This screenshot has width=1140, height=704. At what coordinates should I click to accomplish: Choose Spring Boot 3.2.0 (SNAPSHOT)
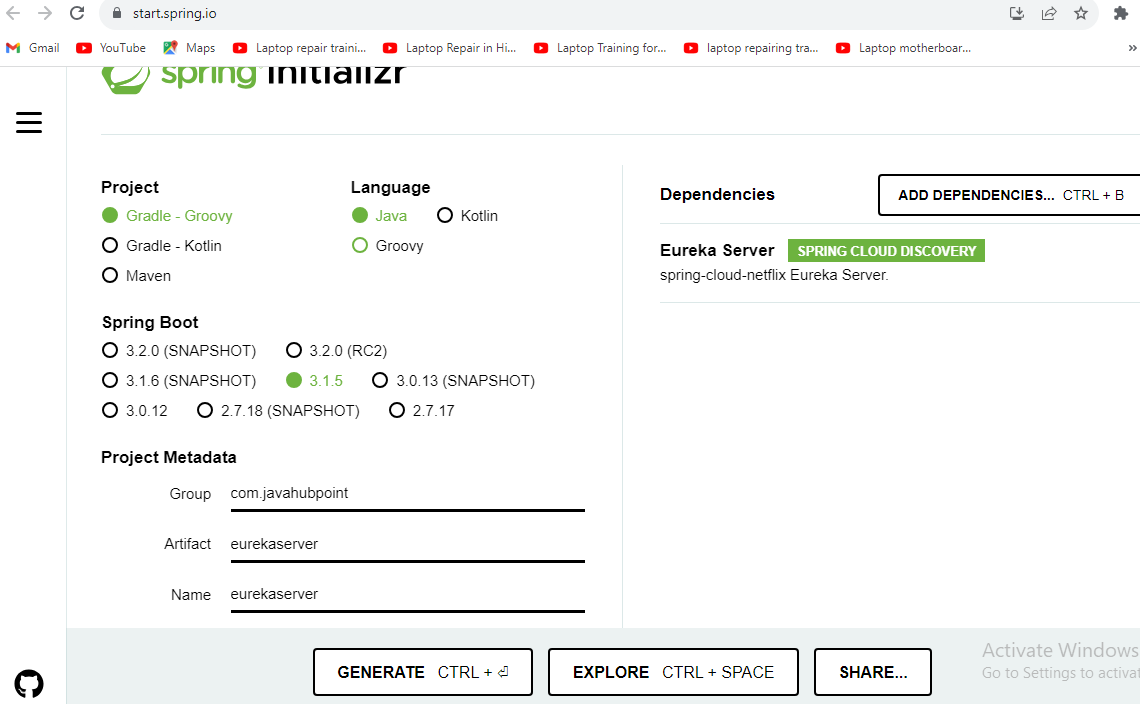[x=179, y=351]
